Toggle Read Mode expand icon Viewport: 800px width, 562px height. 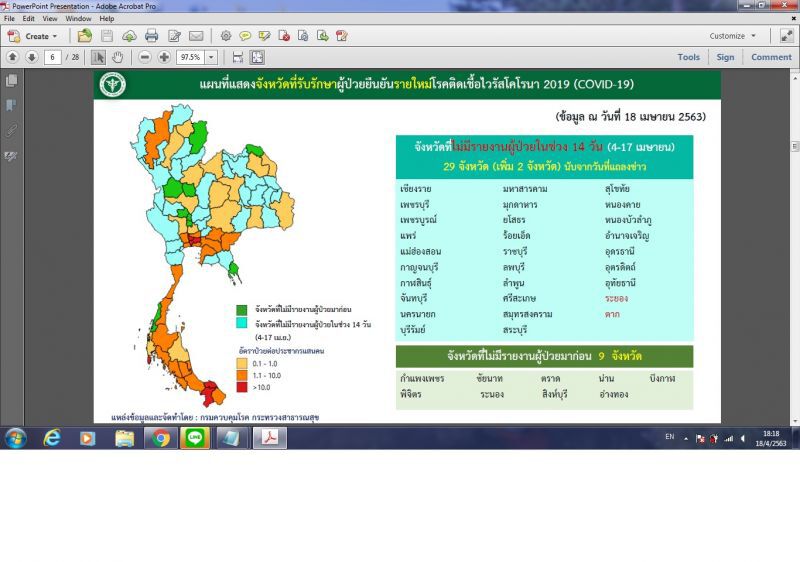(787, 36)
